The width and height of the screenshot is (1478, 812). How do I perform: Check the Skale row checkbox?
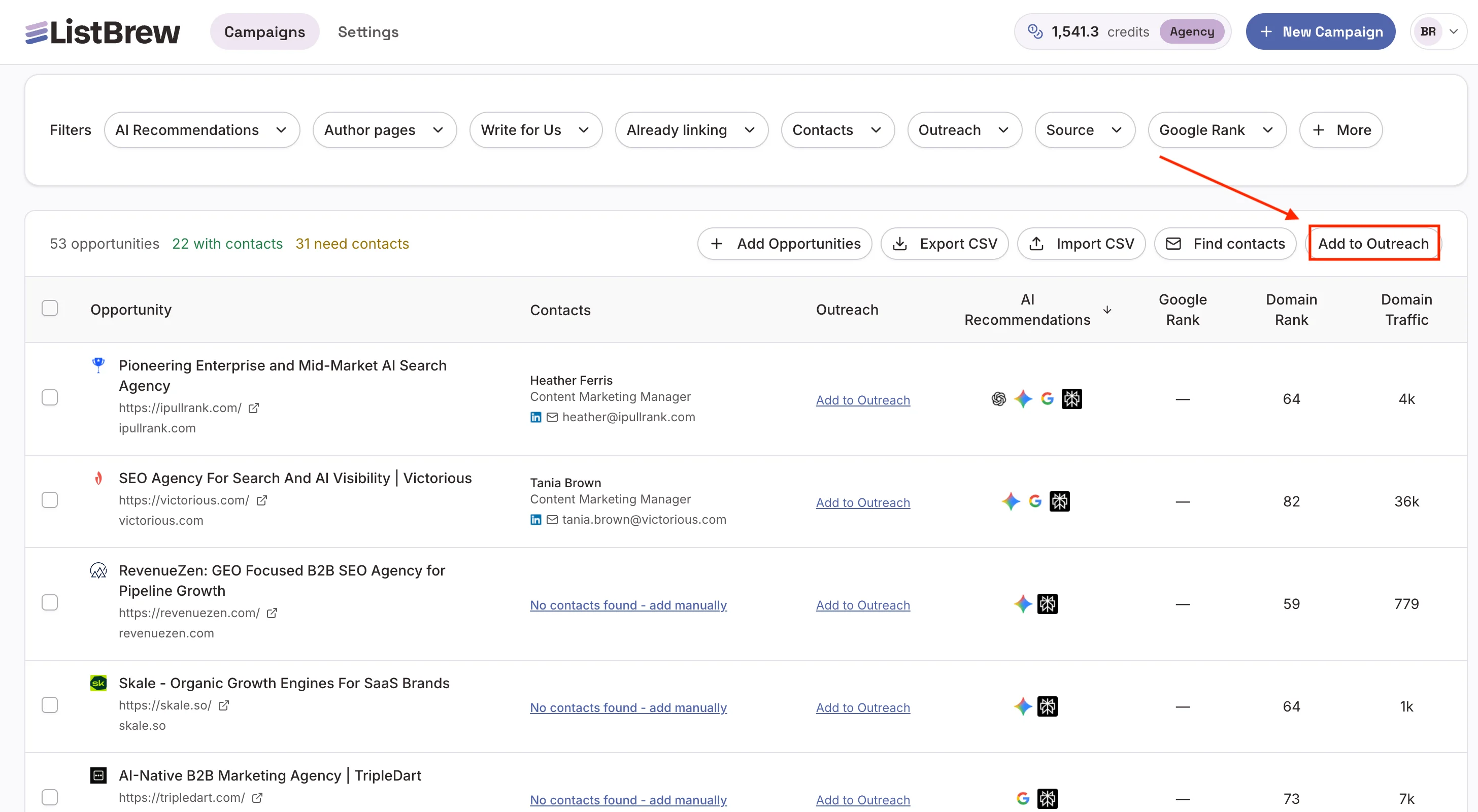click(x=50, y=705)
